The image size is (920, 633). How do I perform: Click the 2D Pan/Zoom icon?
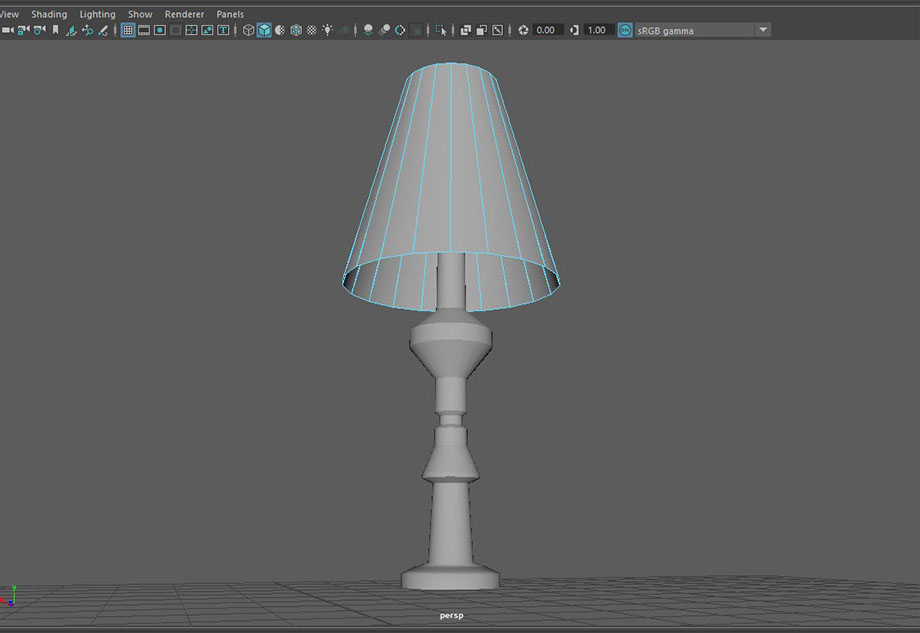click(87, 30)
